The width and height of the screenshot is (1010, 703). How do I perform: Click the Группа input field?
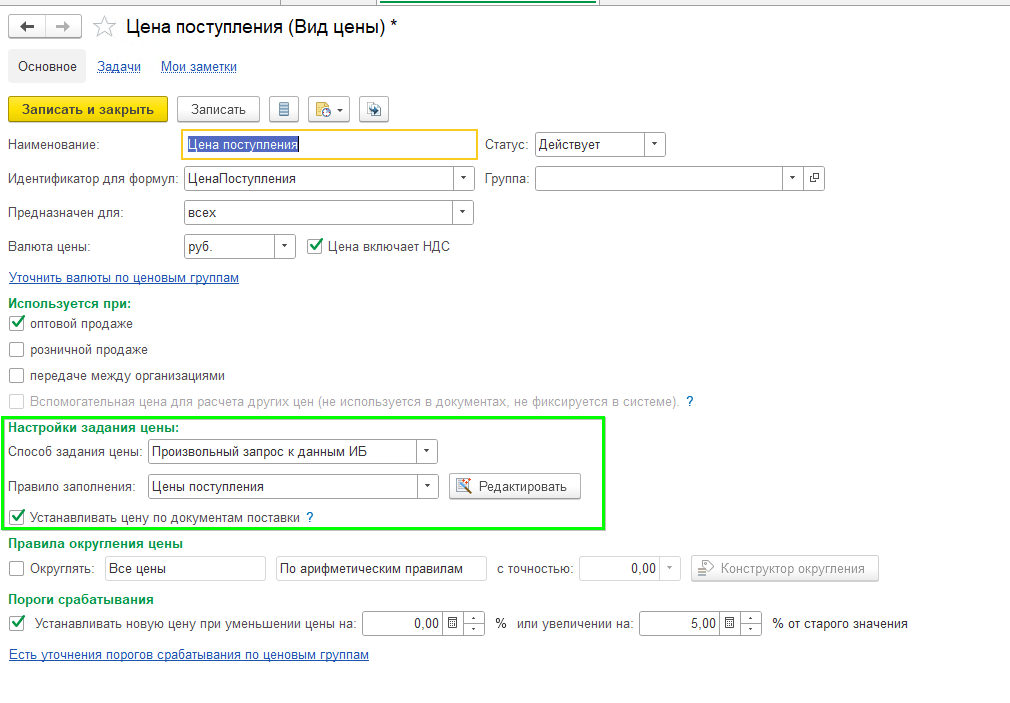(x=659, y=178)
